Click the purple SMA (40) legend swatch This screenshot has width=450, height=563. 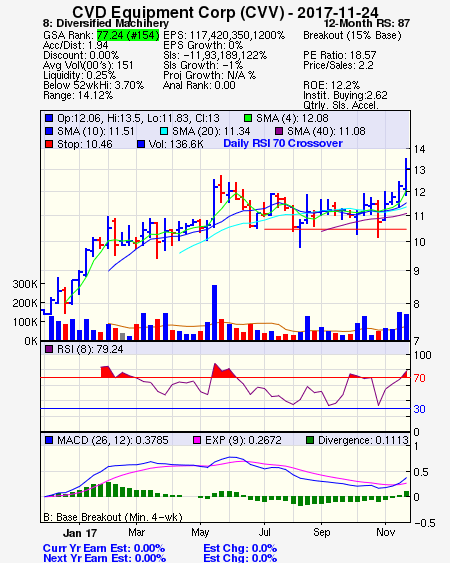pyautogui.click(x=279, y=131)
